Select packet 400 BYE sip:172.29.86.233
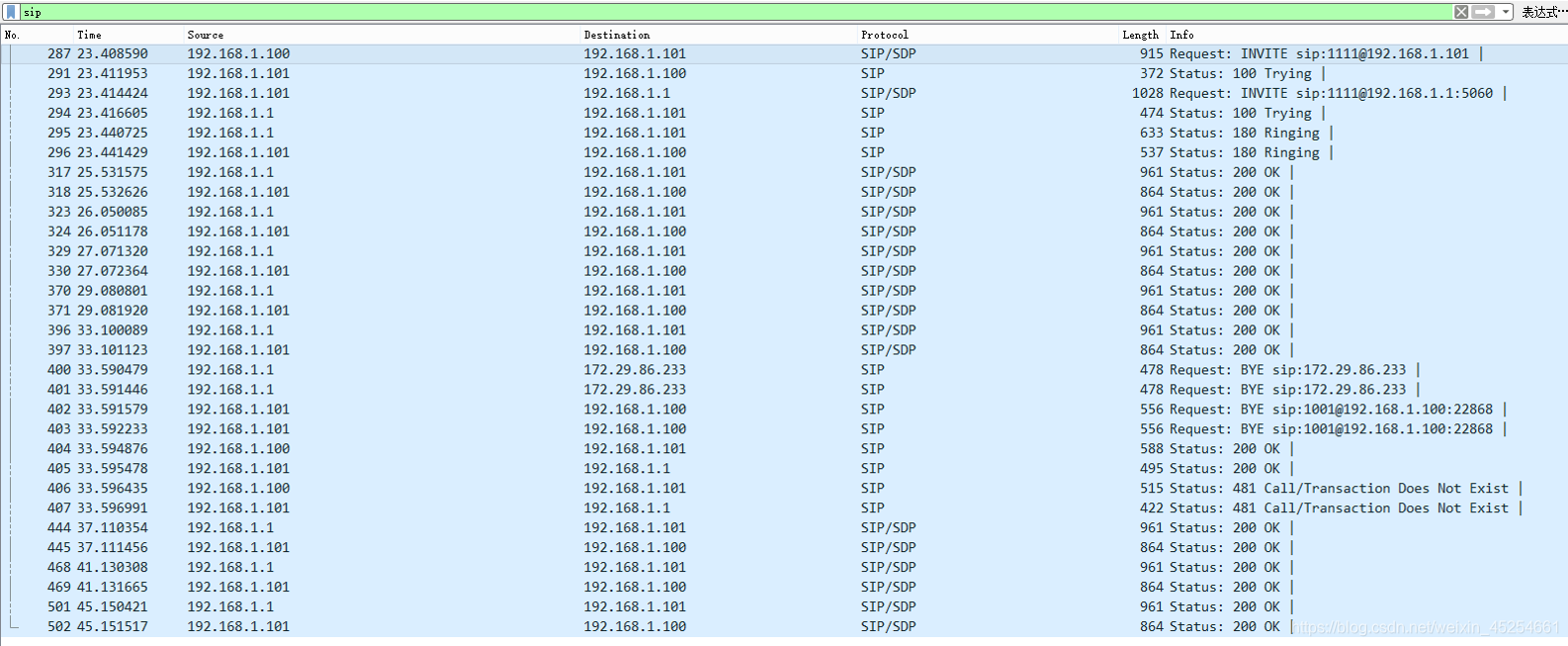 pyautogui.click(x=784, y=370)
